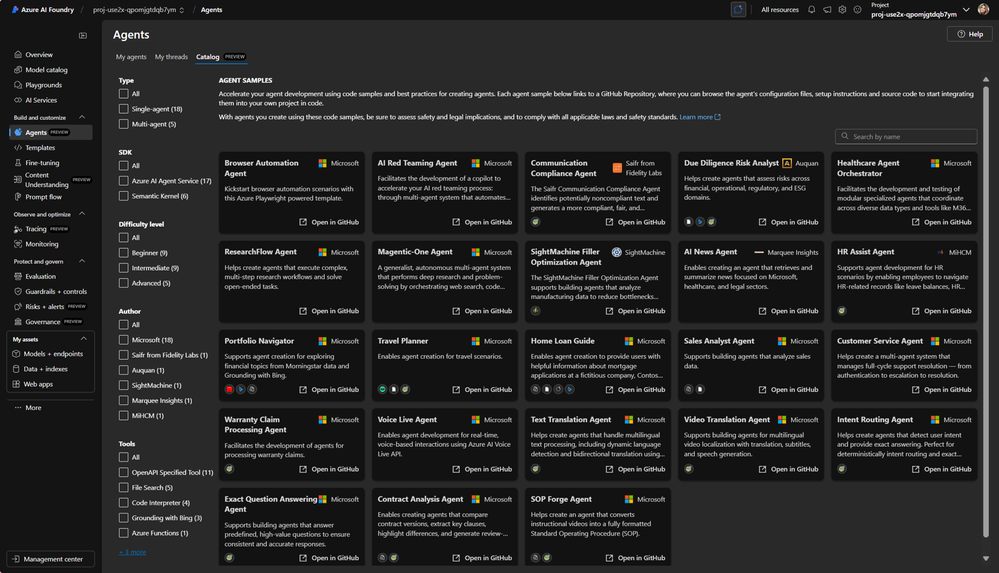Click Agents in the breadcrumb
This screenshot has width=999, height=573.
point(212,10)
